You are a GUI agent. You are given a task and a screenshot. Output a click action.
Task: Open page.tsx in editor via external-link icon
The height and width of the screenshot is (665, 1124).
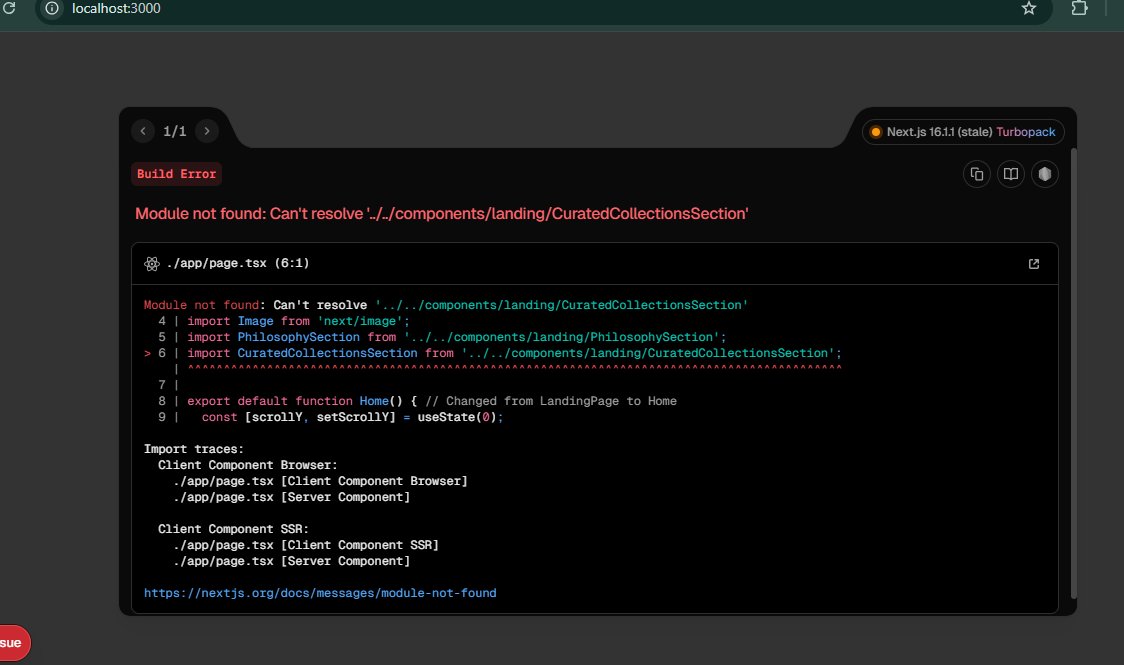click(x=1034, y=264)
